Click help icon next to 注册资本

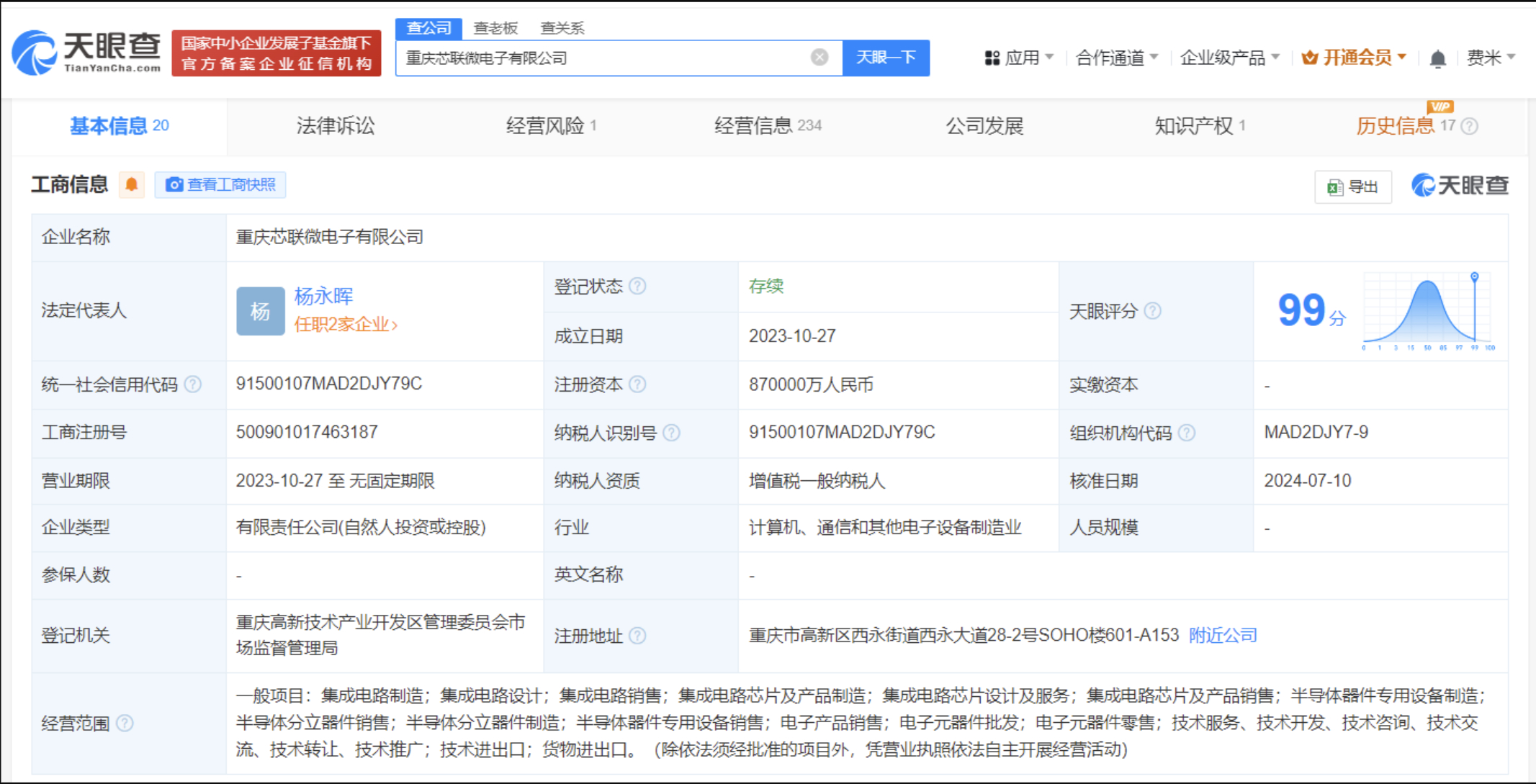(x=637, y=384)
